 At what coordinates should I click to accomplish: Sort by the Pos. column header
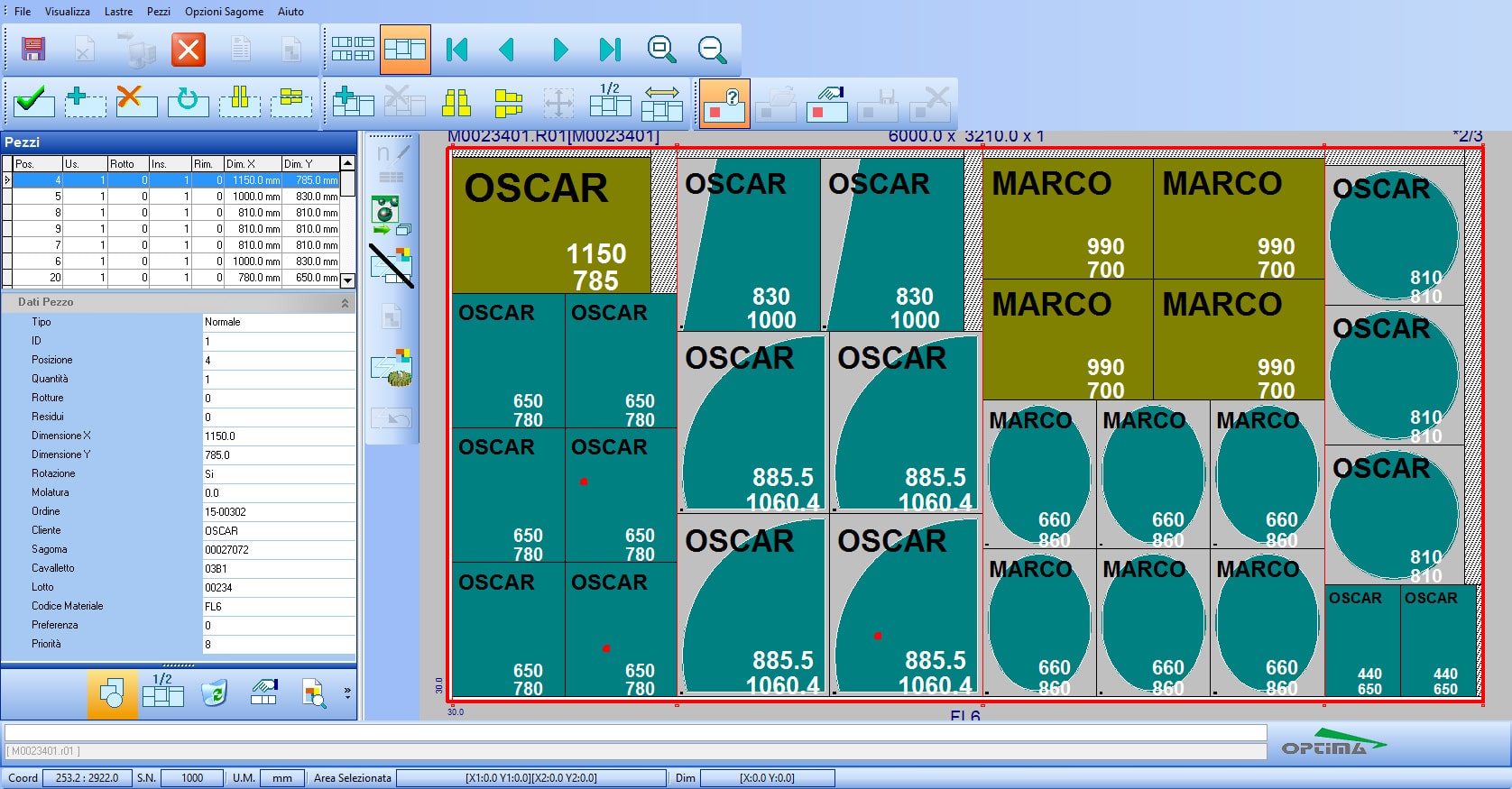click(37, 163)
